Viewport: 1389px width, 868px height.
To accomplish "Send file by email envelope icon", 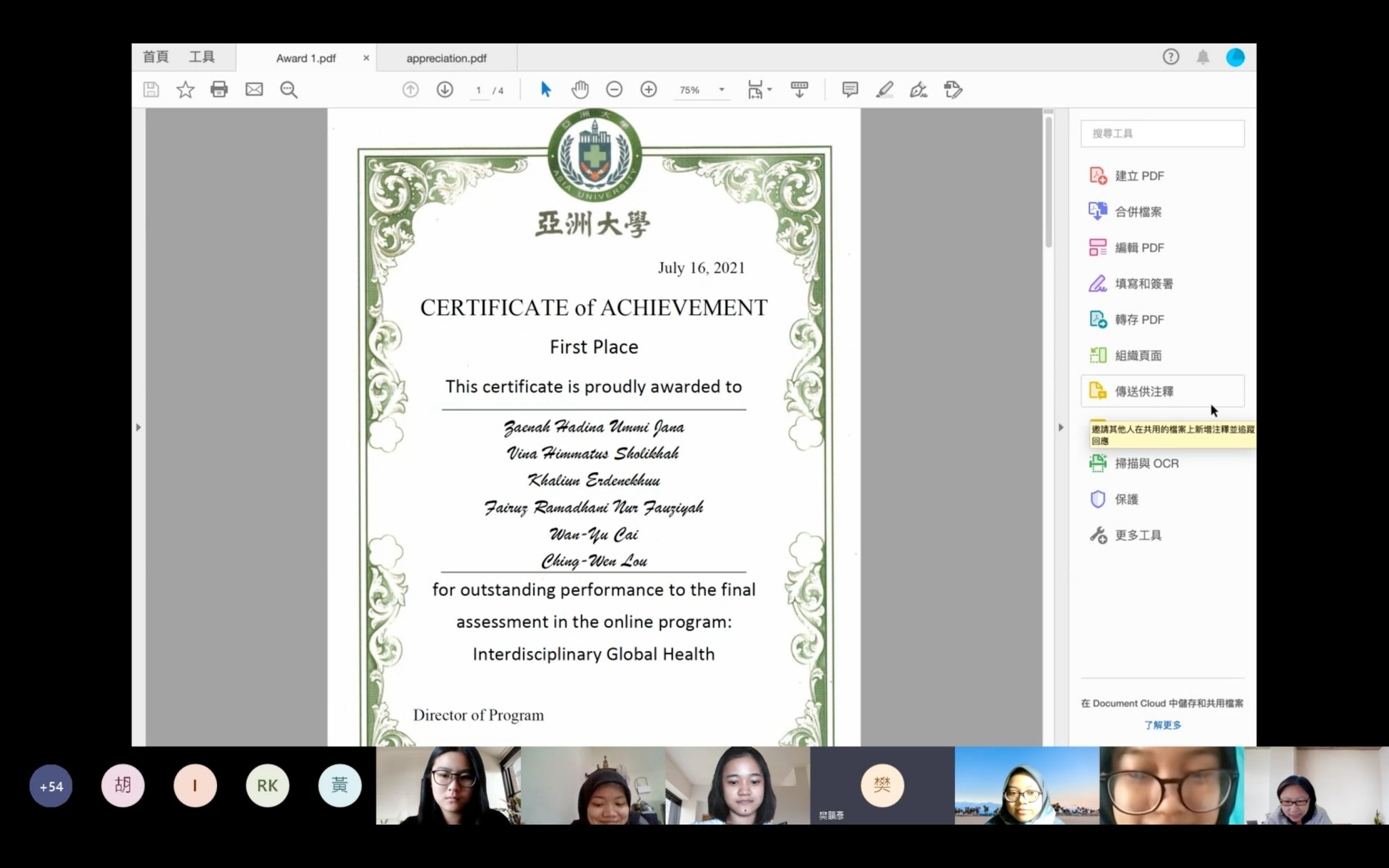I will 254,90.
